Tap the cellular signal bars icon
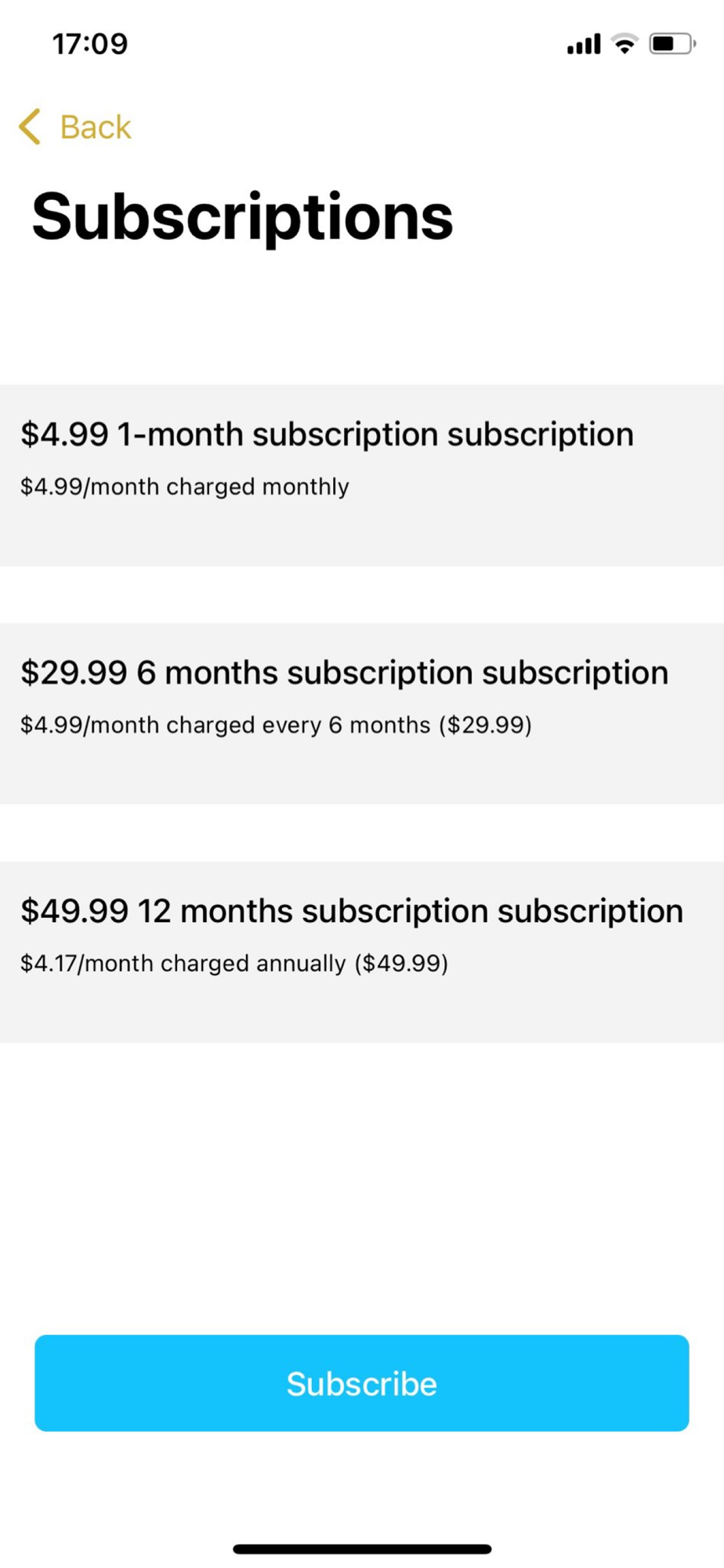This screenshot has width=724, height=1568. point(584,44)
